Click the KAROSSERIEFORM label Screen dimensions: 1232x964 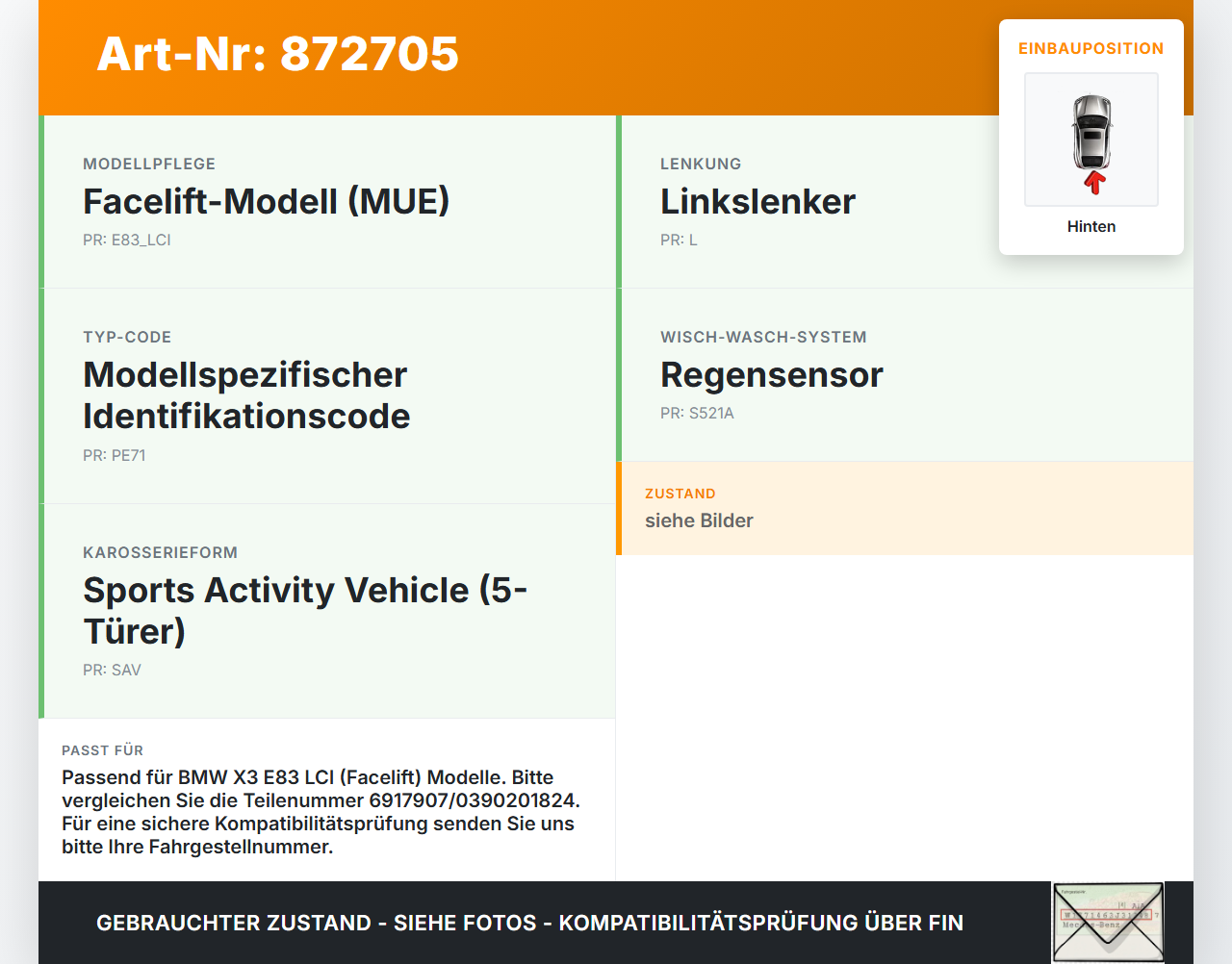point(160,553)
